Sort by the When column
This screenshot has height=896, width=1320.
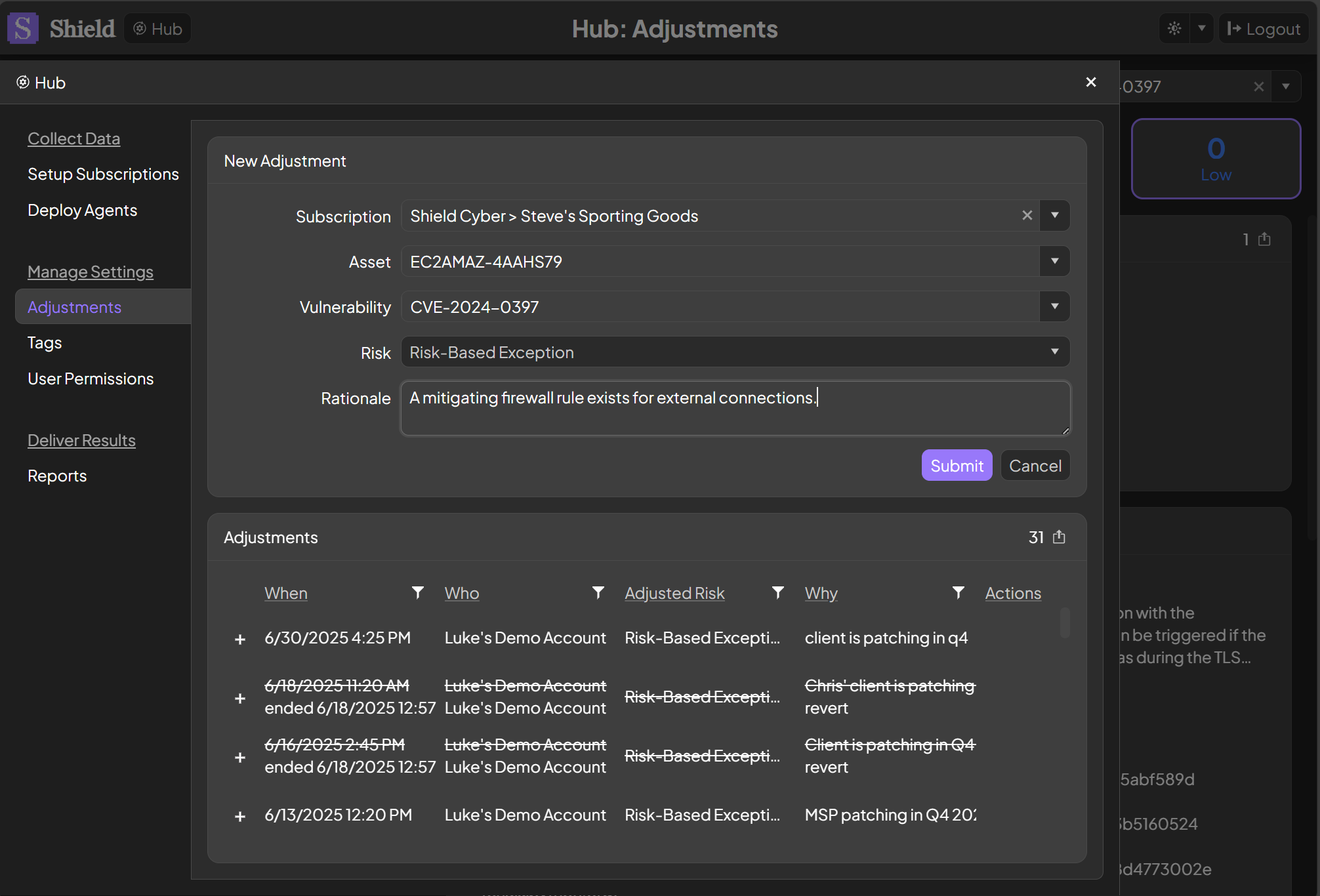coord(286,593)
